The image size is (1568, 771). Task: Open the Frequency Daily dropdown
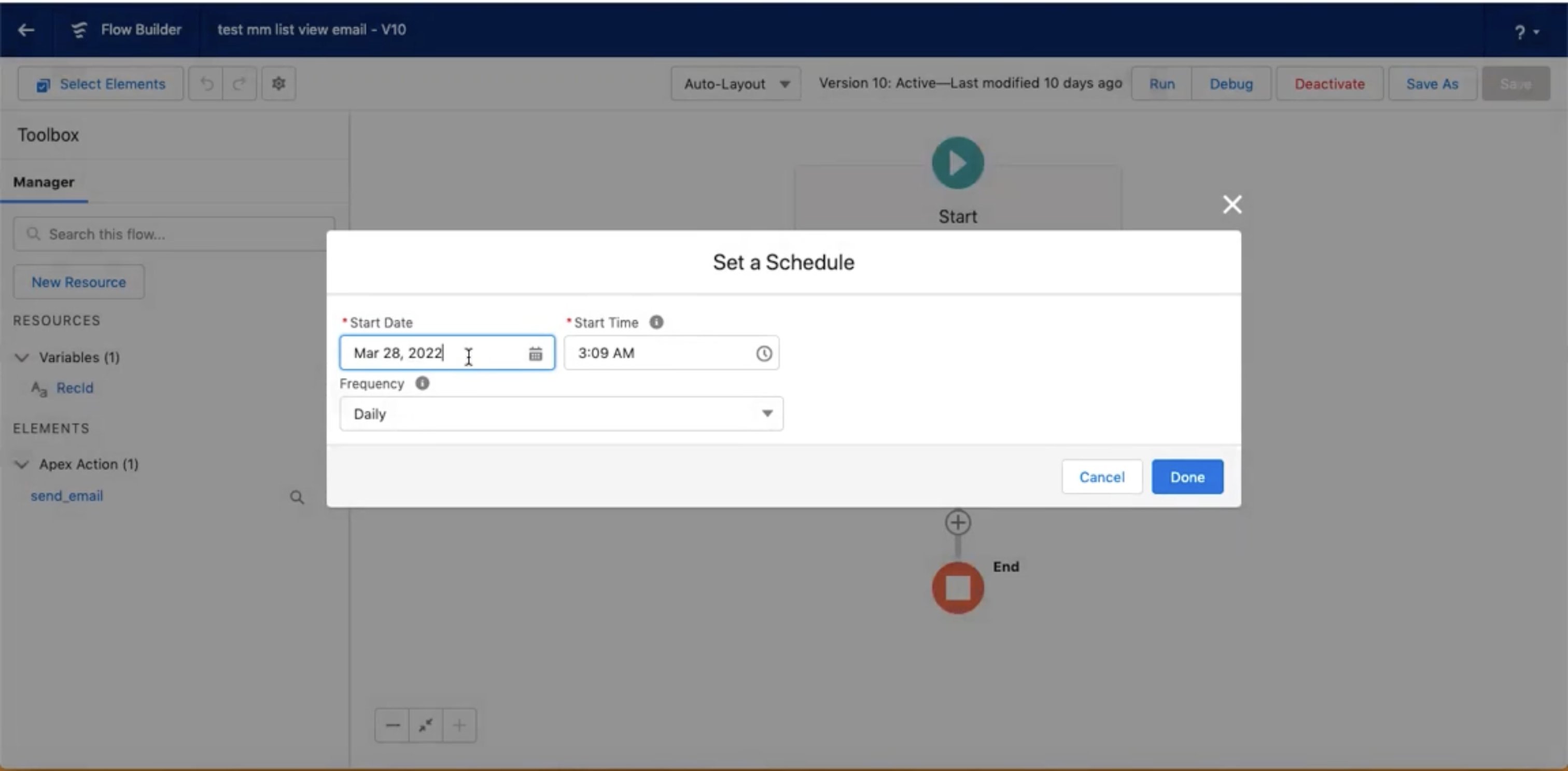point(561,414)
